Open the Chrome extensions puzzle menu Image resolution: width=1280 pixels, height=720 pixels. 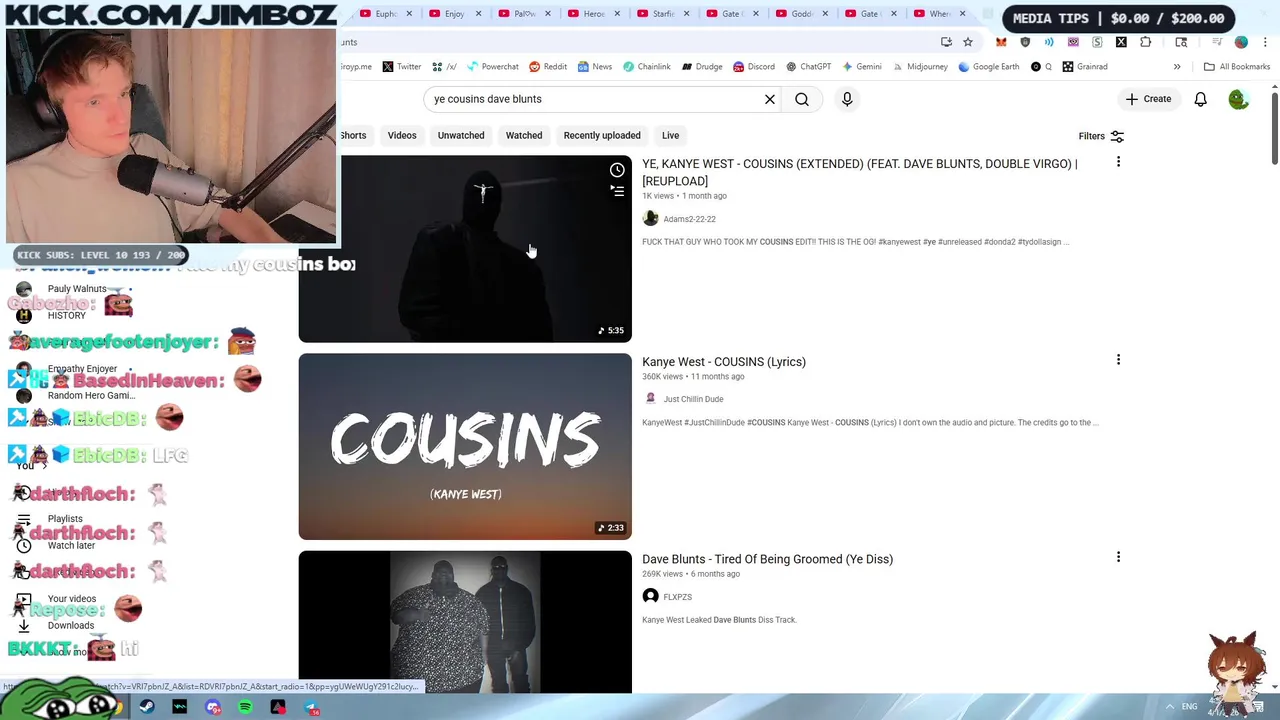point(1146,42)
